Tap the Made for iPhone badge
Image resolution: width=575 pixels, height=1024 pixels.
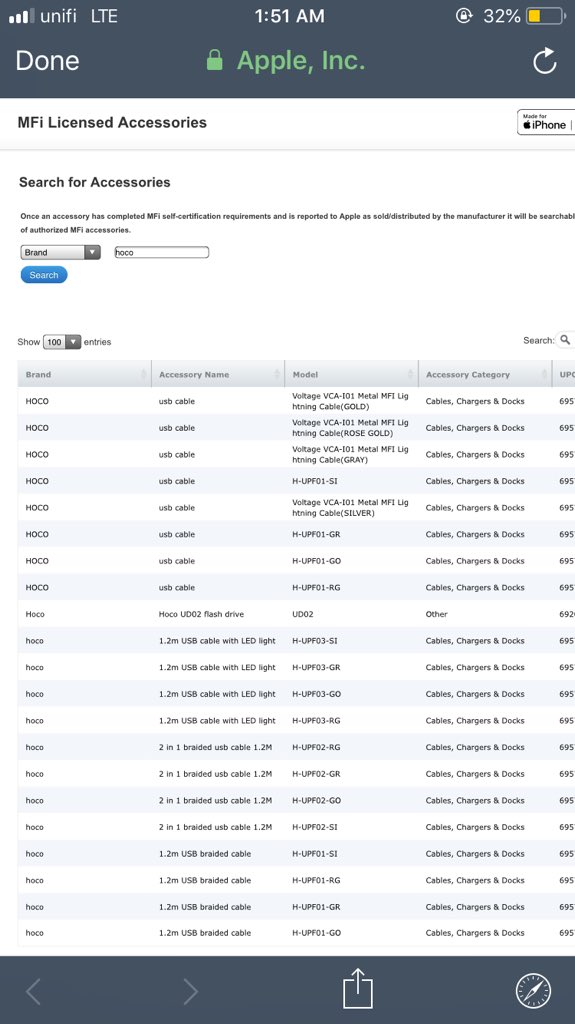point(546,122)
